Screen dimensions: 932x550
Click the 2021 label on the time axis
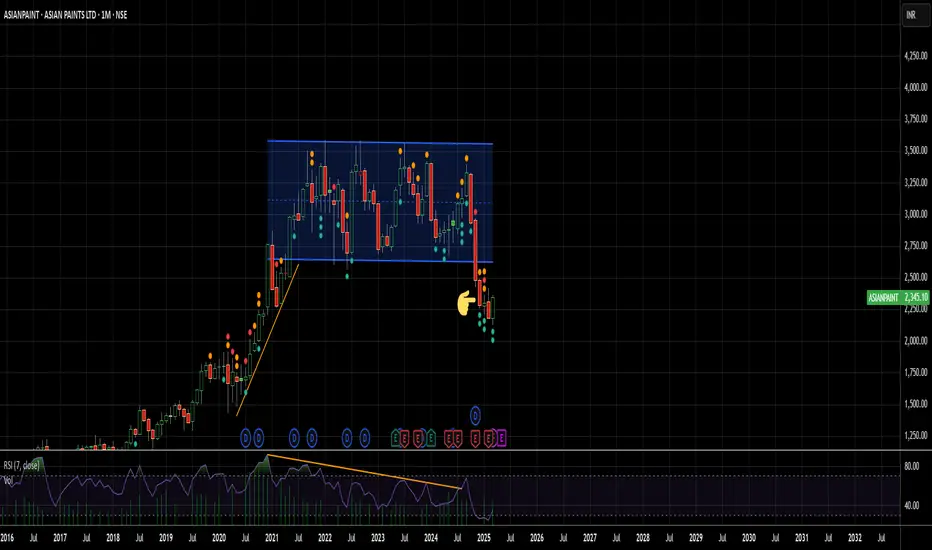272,538
